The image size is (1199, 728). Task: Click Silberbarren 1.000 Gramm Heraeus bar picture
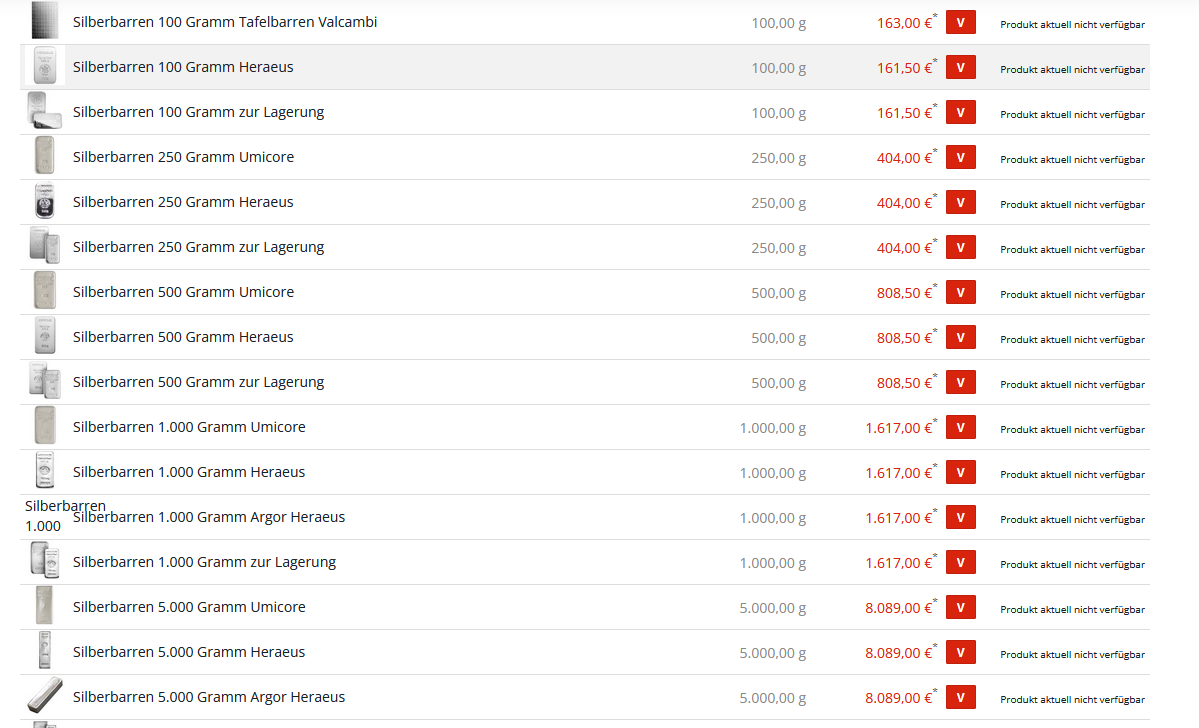pyautogui.click(x=45, y=471)
